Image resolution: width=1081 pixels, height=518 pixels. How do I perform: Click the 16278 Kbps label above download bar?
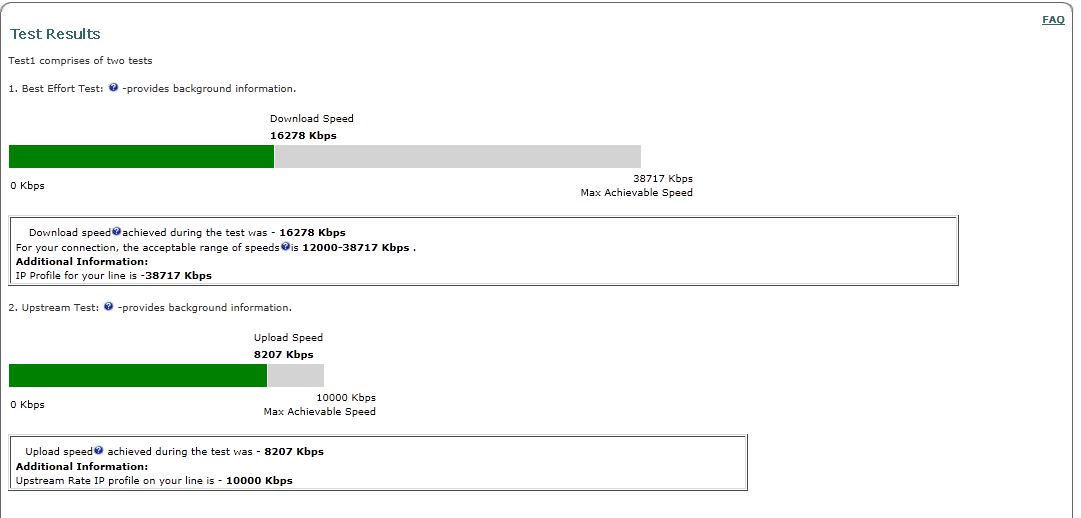click(303, 135)
